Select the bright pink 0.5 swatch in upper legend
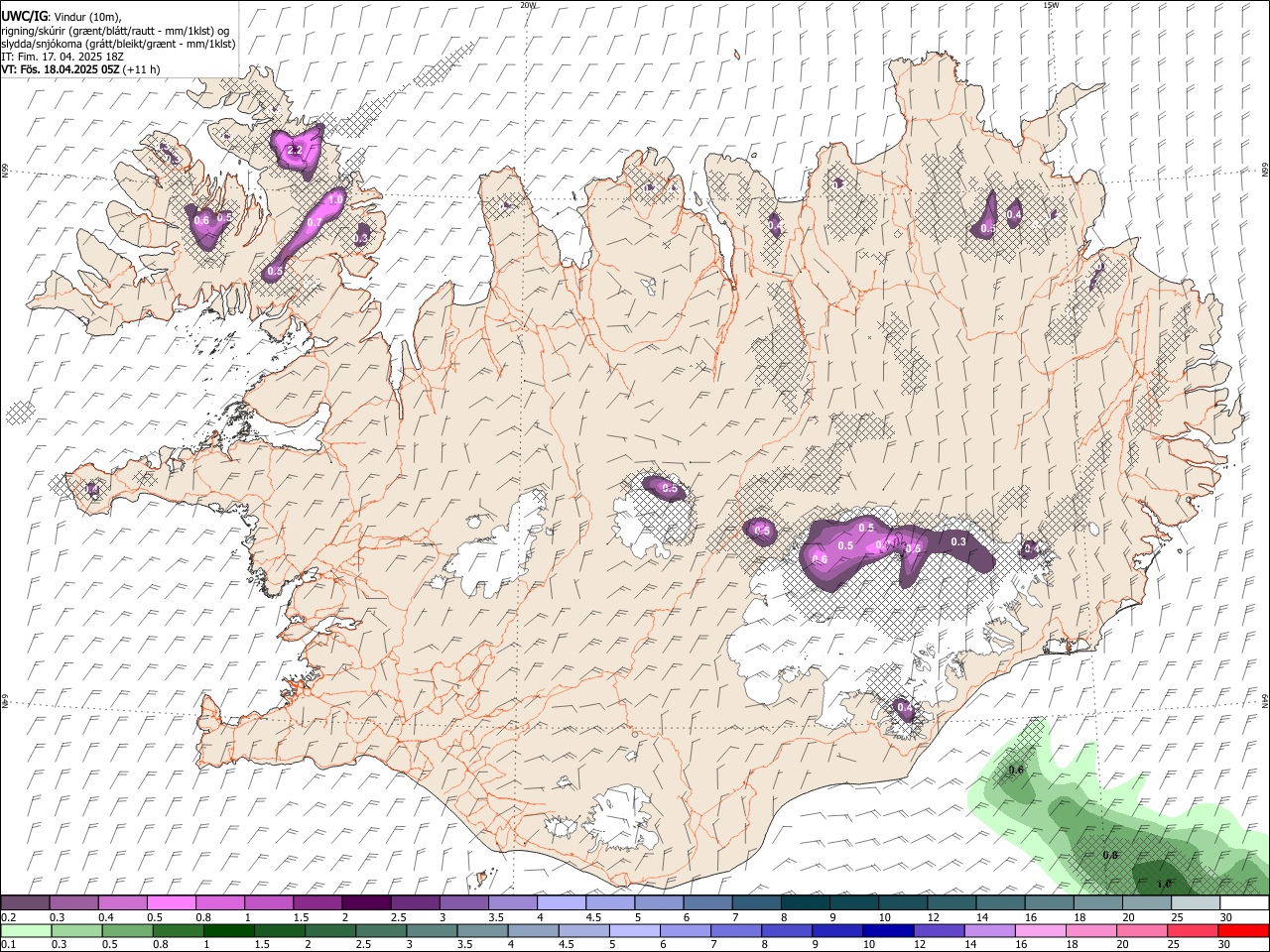 click(x=171, y=903)
